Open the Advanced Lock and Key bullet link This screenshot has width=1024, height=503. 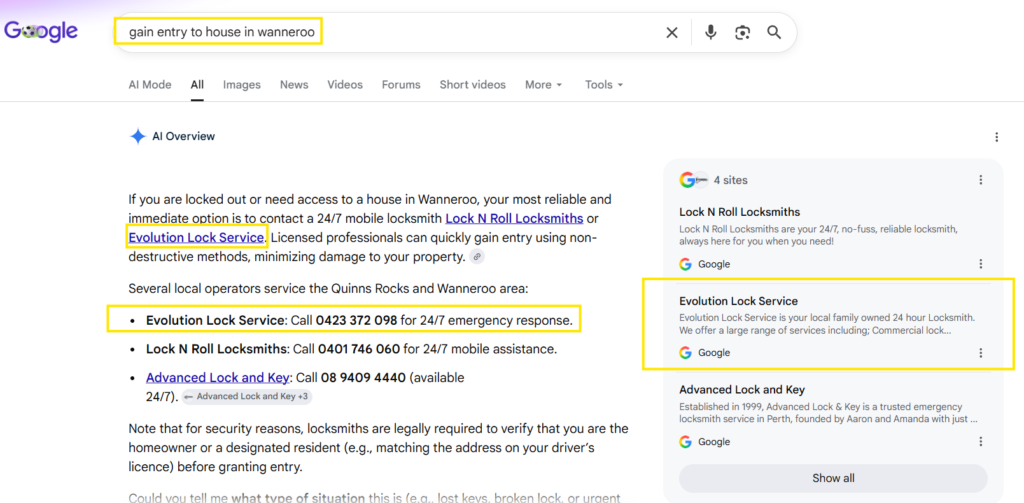[218, 378]
